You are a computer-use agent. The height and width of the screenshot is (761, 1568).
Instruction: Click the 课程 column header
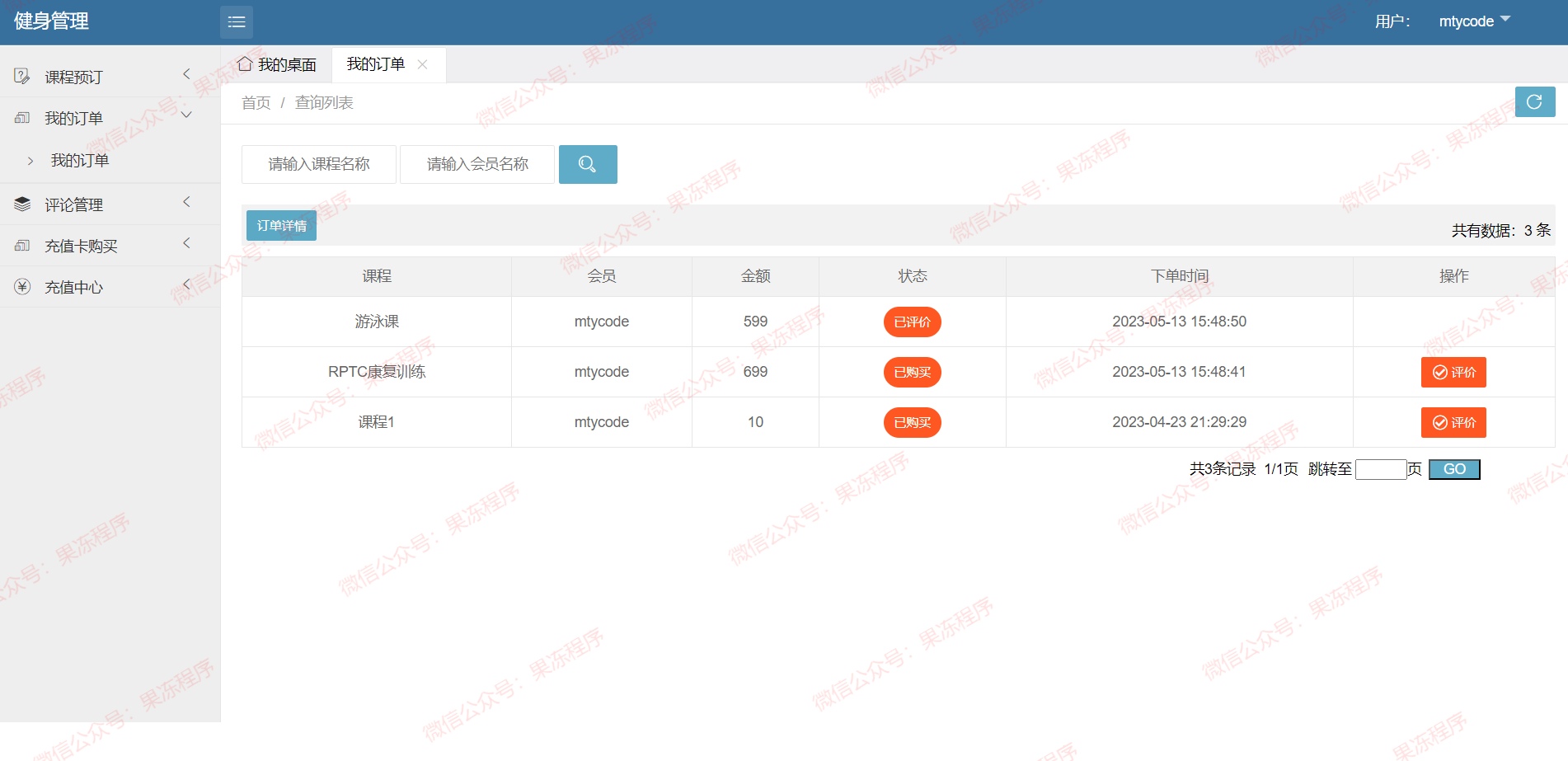[x=377, y=276]
